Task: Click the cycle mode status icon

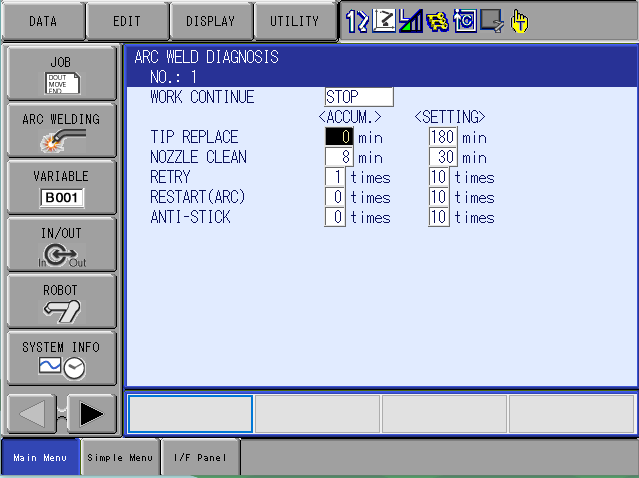Action: coord(465,21)
